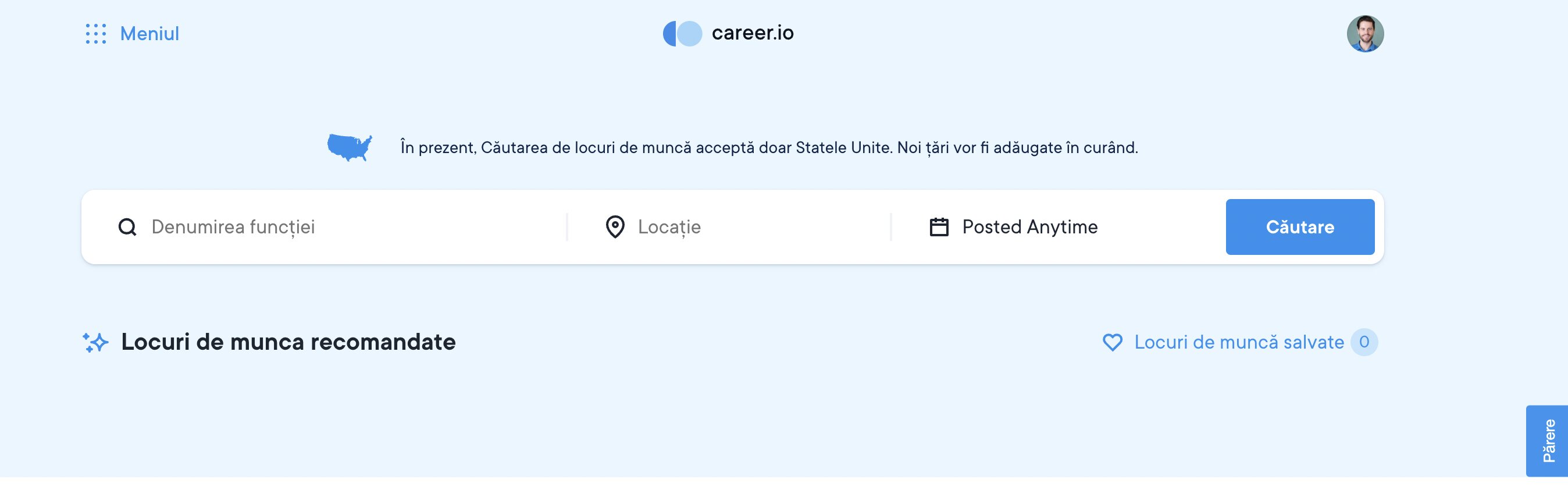Click the saved jobs count badge

coord(1363,343)
